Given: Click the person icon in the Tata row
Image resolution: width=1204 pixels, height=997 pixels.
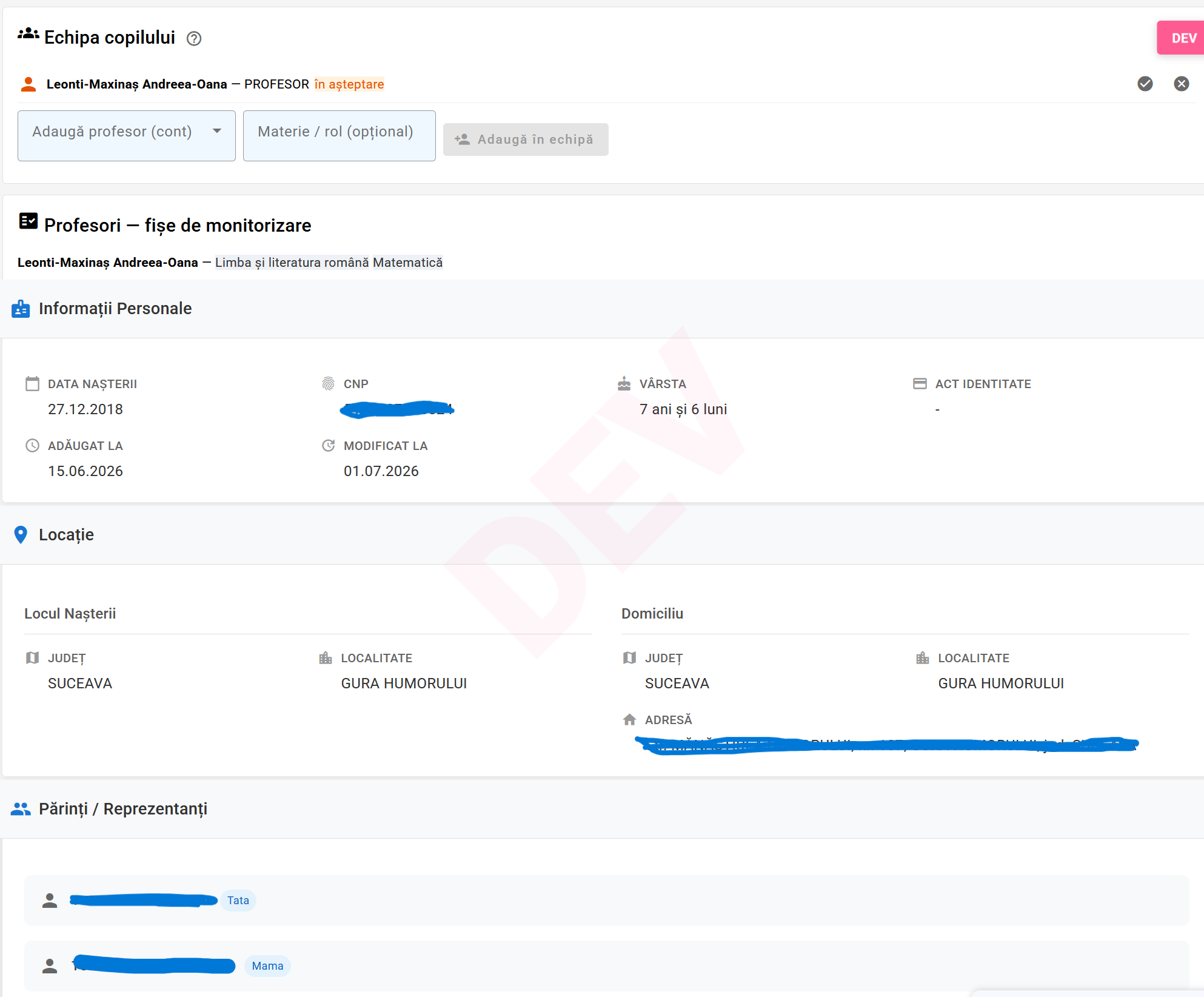Looking at the screenshot, I should pos(50,901).
